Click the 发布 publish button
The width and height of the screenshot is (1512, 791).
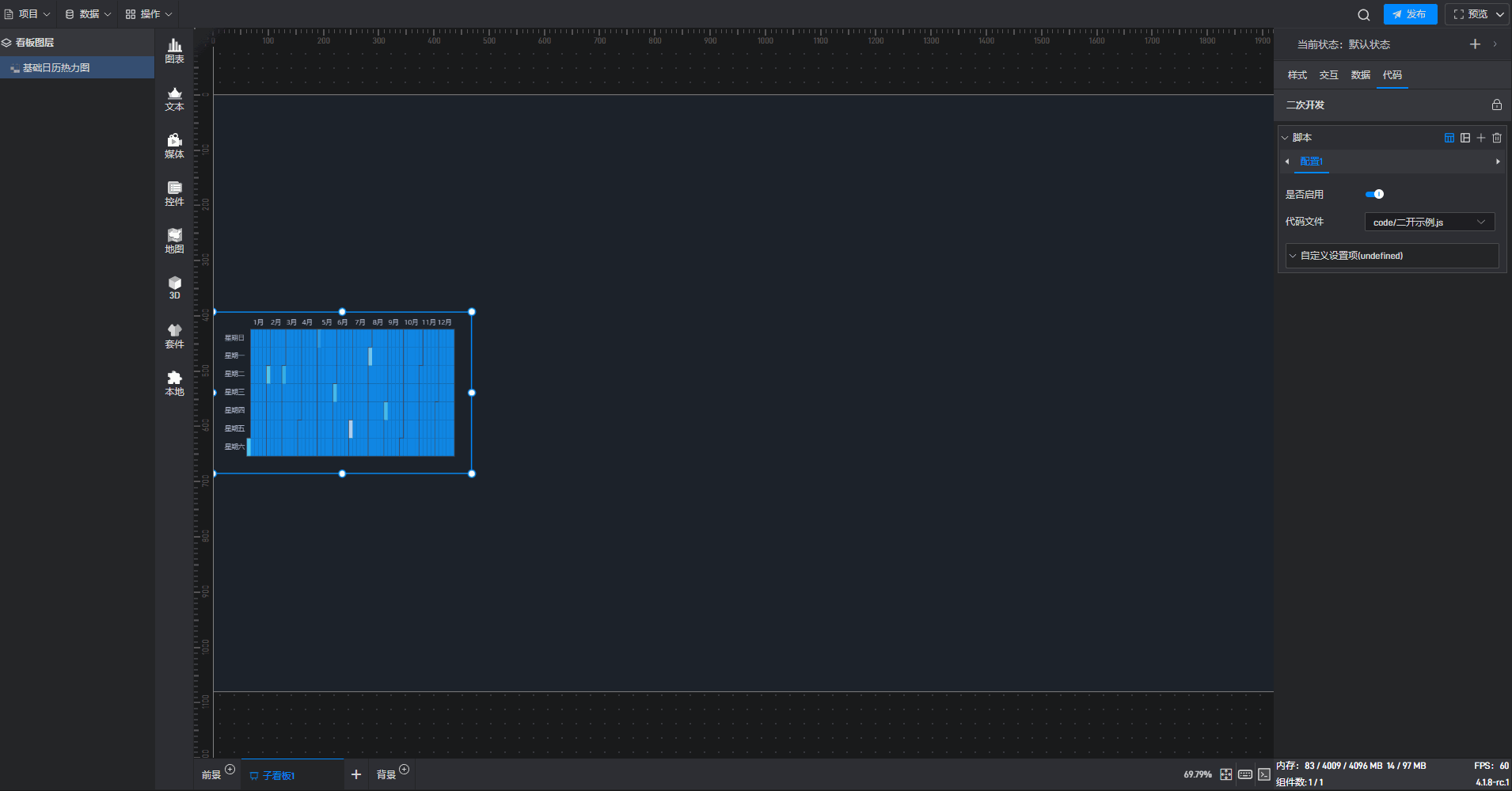pyautogui.click(x=1410, y=14)
